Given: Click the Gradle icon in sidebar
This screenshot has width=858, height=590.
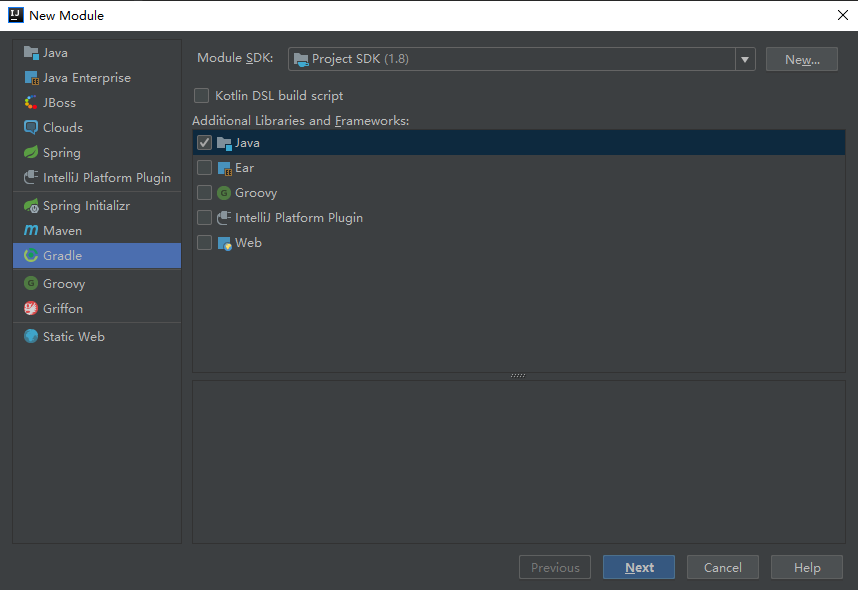Looking at the screenshot, I should [31, 256].
